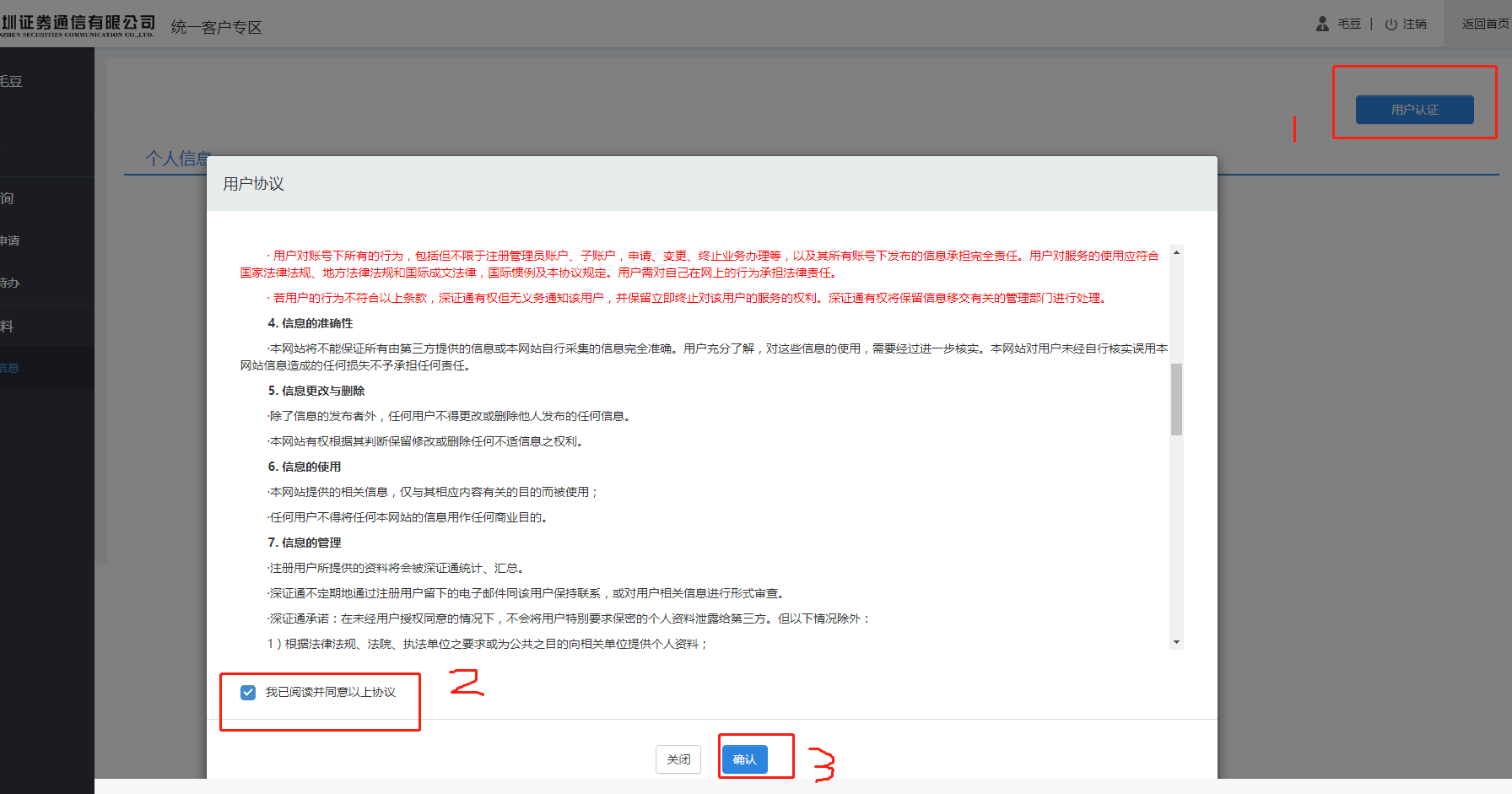Click heading 5. 信息更改与删除

pos(316,391)
